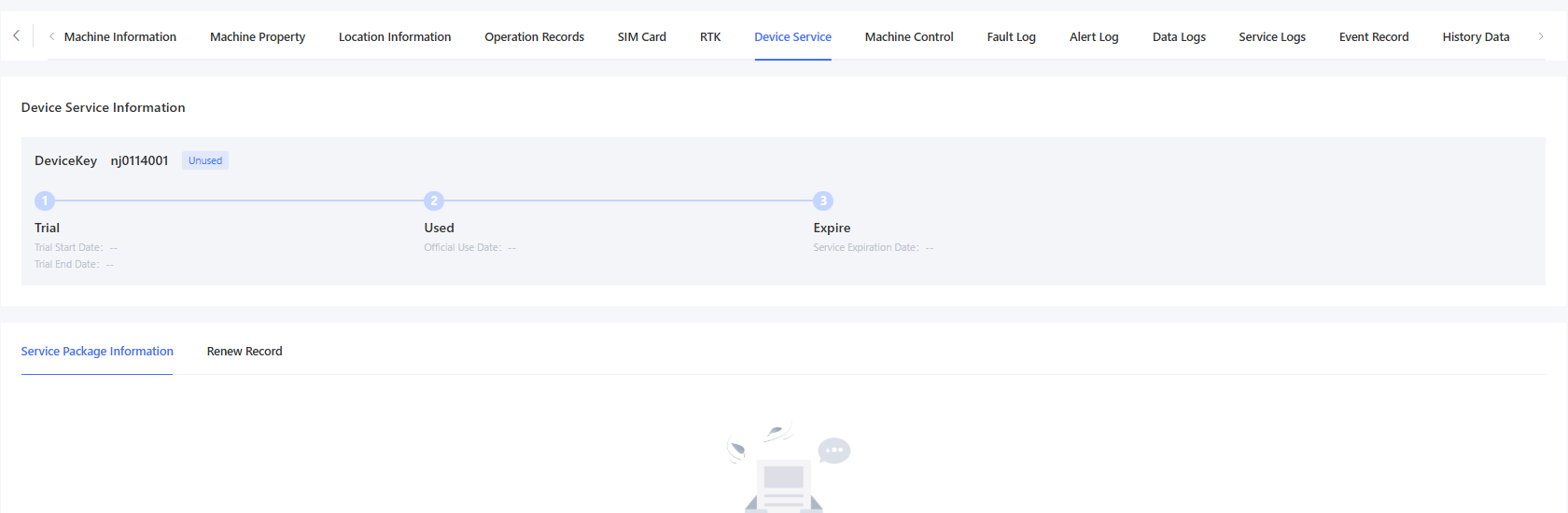Select the SIM Card tab
Image resolution: width=1568 pixels, height=513 pixels.
pyautogui.click(x=641, y=37)
